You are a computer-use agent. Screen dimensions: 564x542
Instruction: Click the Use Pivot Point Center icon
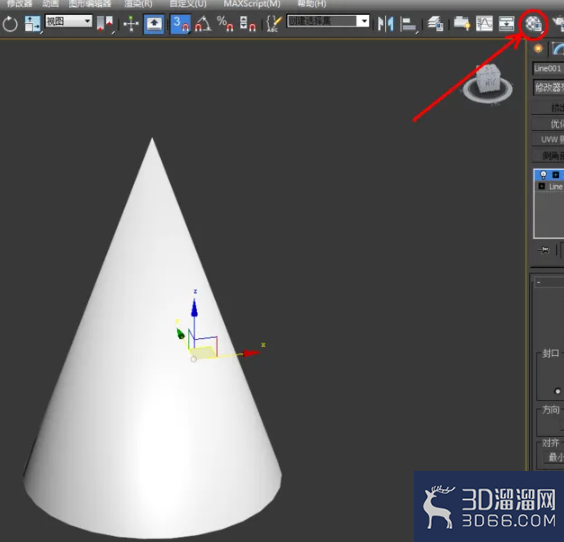click(x=105, y=24)
